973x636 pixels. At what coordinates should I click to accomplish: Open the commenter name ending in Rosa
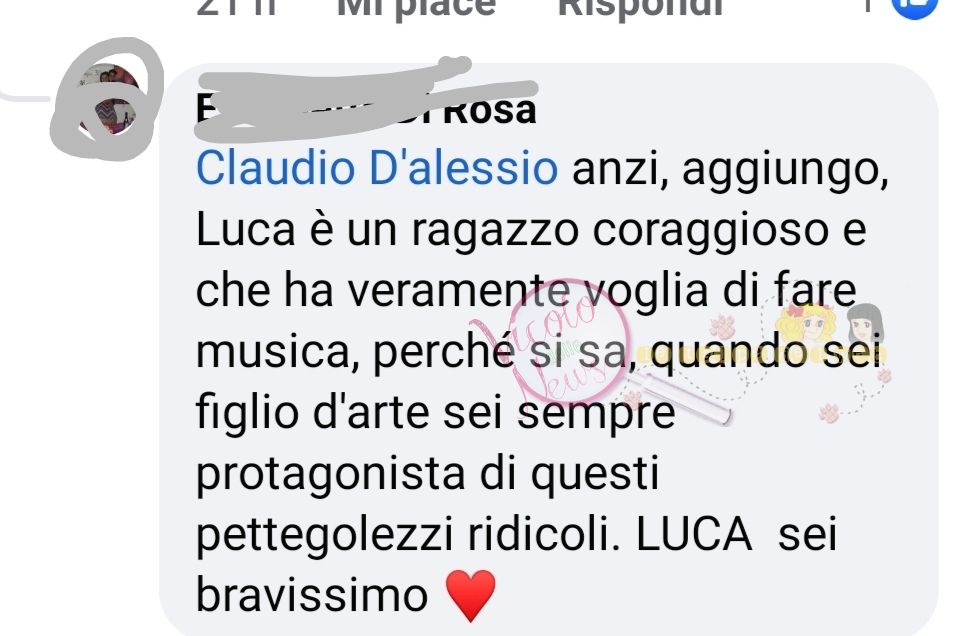click(366, 110)
